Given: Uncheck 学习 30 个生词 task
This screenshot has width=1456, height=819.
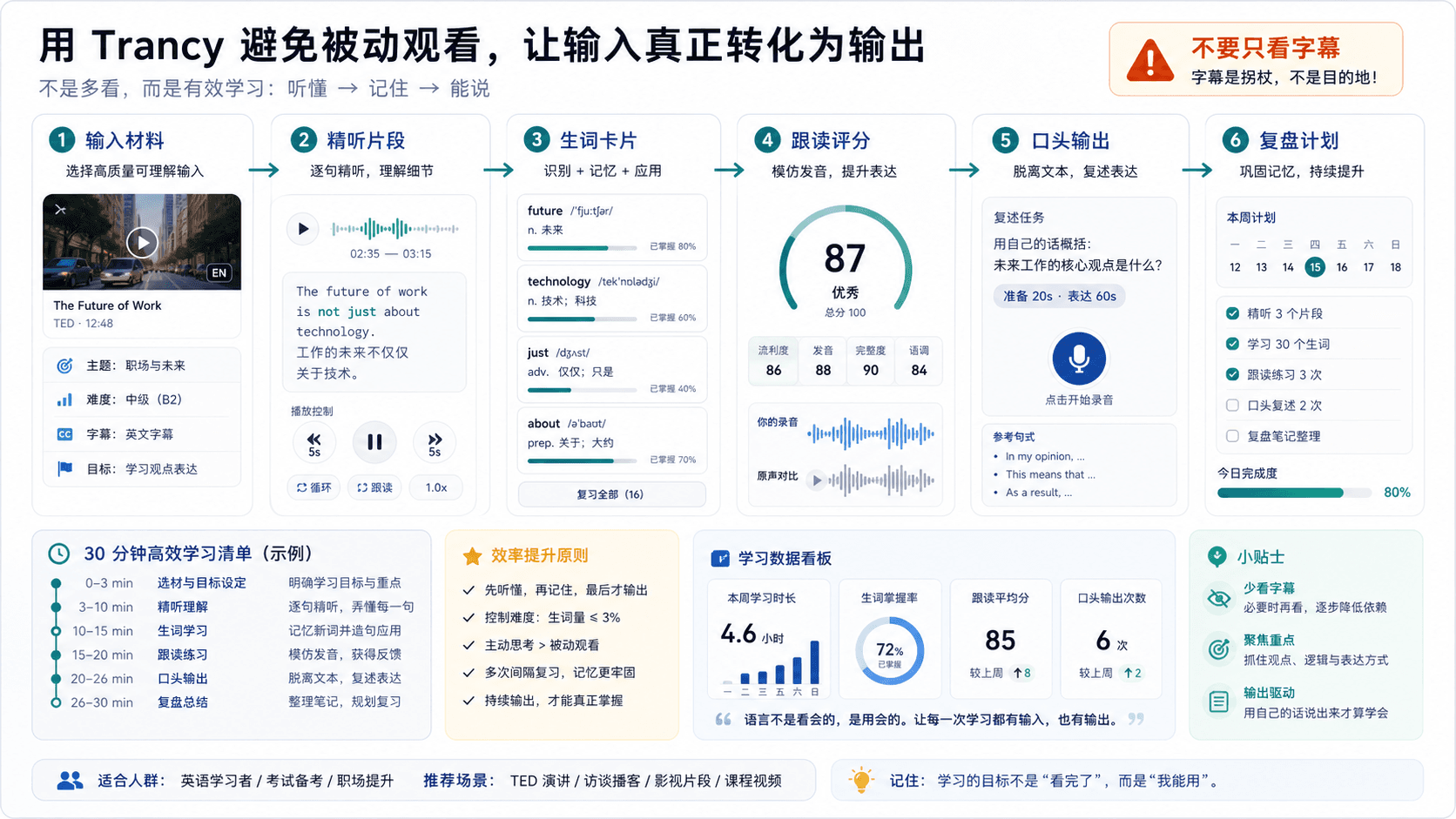Looking at the screenshot, I should (1232, 344).
